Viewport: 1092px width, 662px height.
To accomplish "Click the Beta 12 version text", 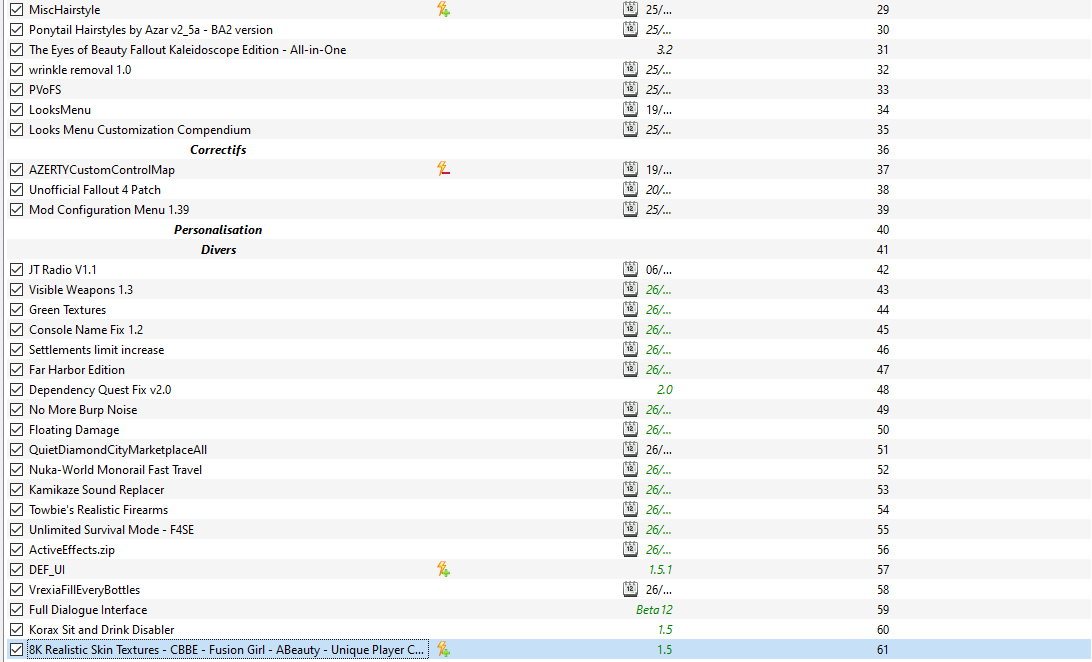I will point(654,610).
